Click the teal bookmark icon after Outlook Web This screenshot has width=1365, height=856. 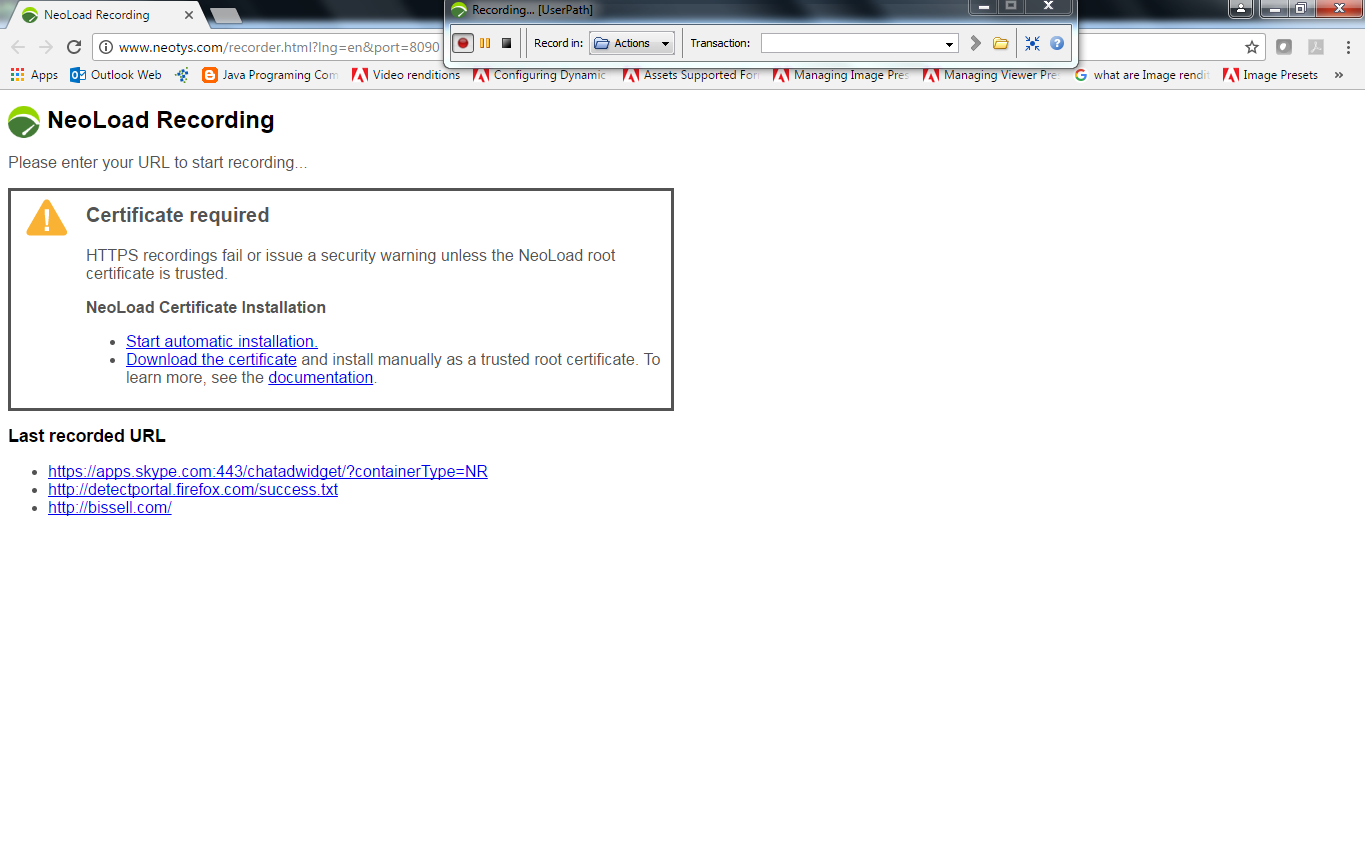182,75
